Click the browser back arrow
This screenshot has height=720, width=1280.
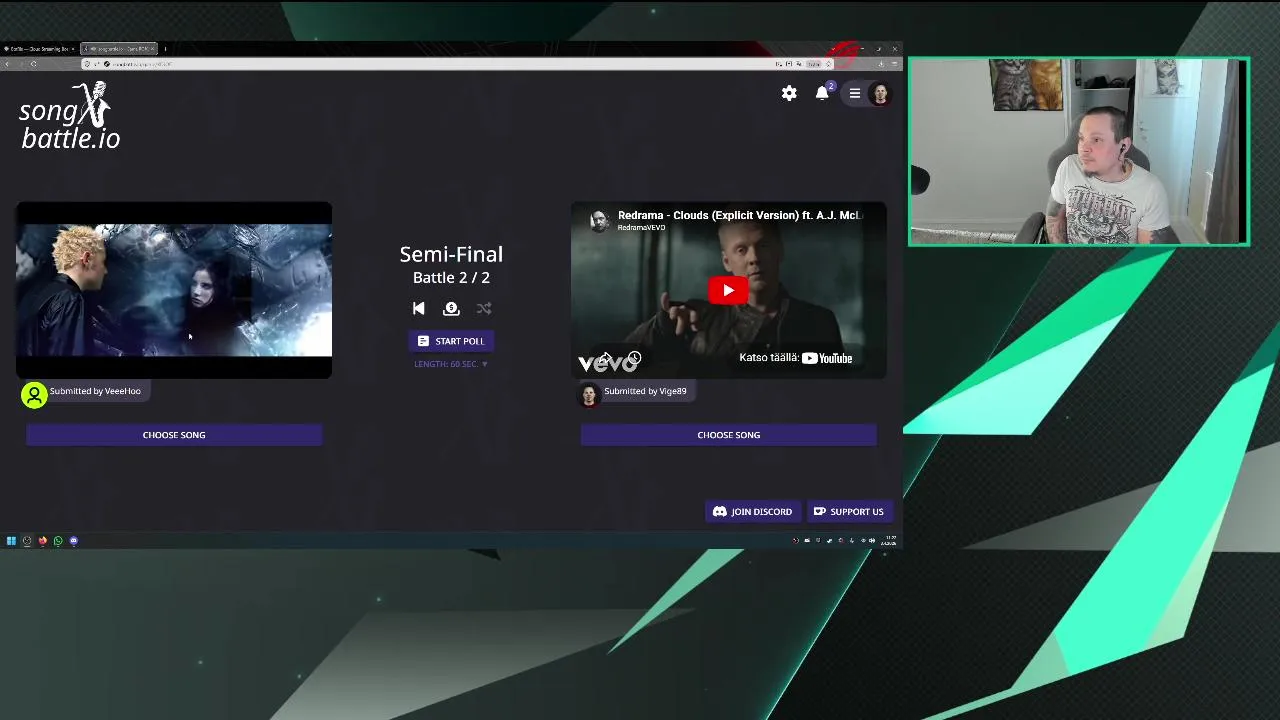point(7,64)
